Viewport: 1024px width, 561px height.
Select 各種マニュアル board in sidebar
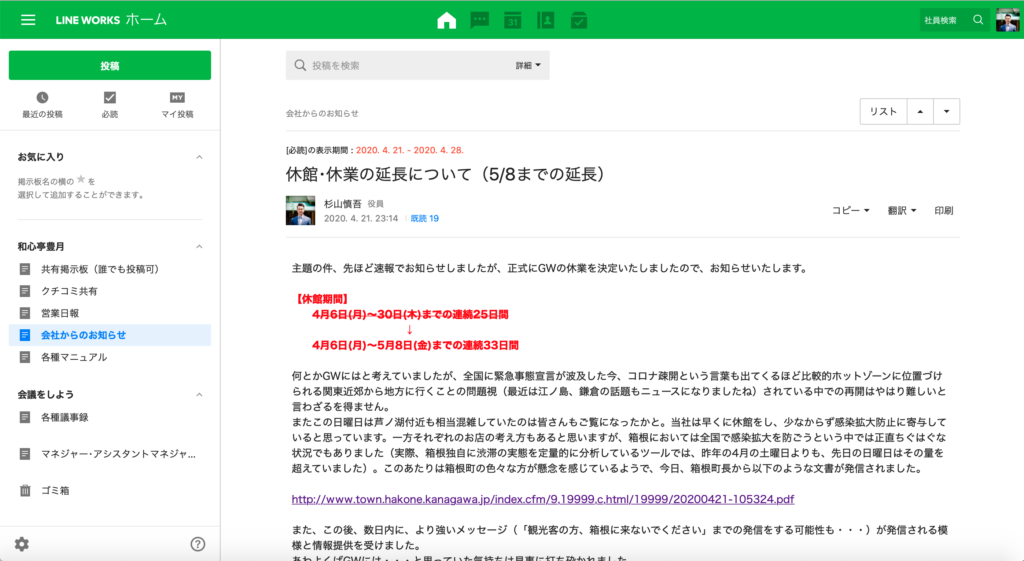pos(73,357)
